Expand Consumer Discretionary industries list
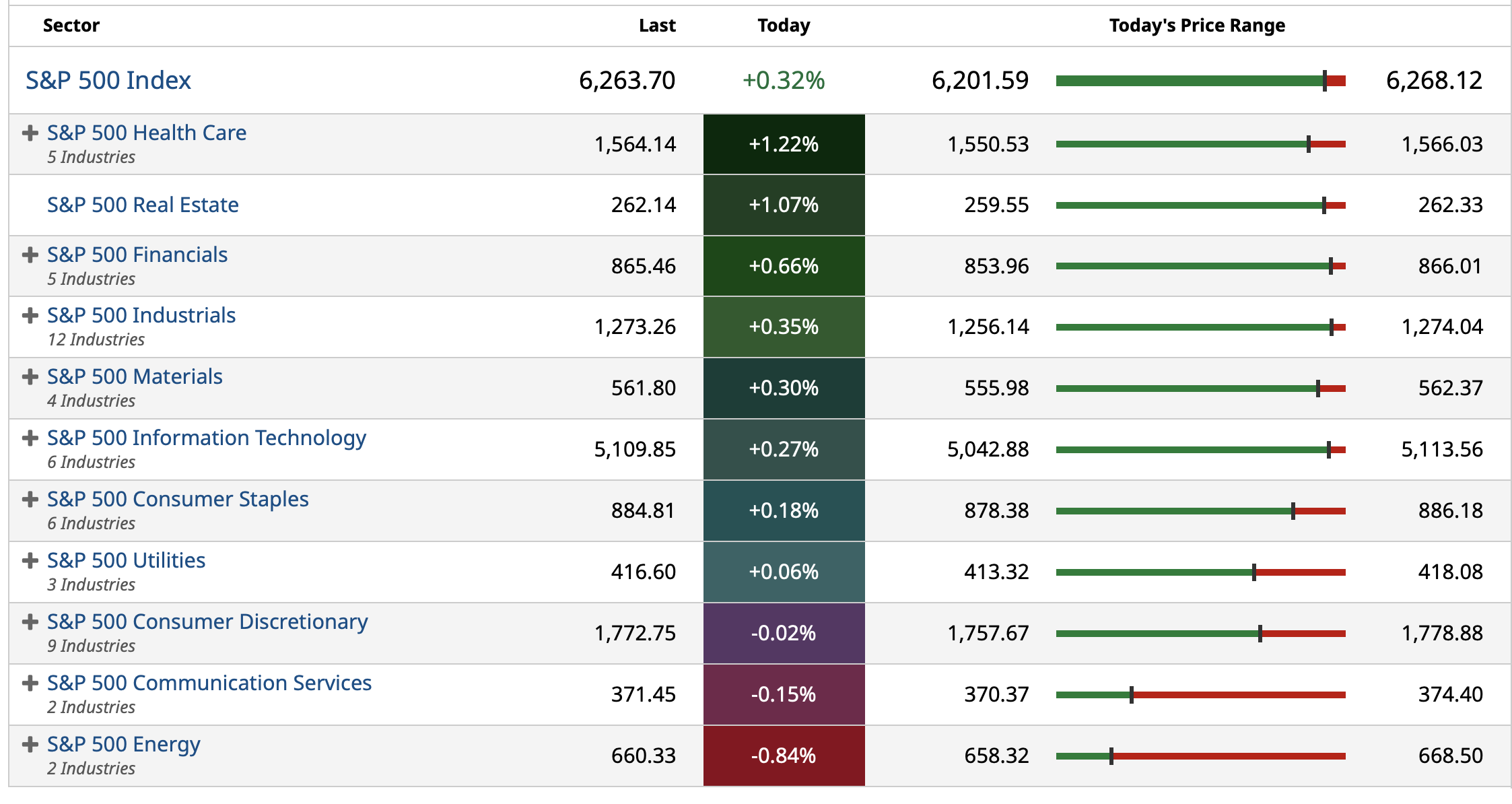1512x804 pixels. 30,622
